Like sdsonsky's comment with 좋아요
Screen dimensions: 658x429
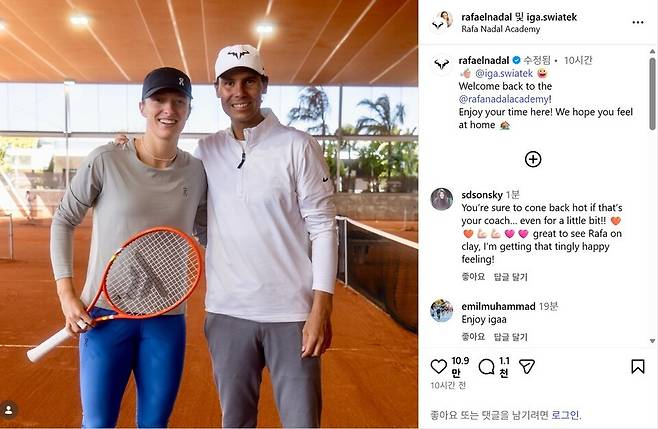473,277
